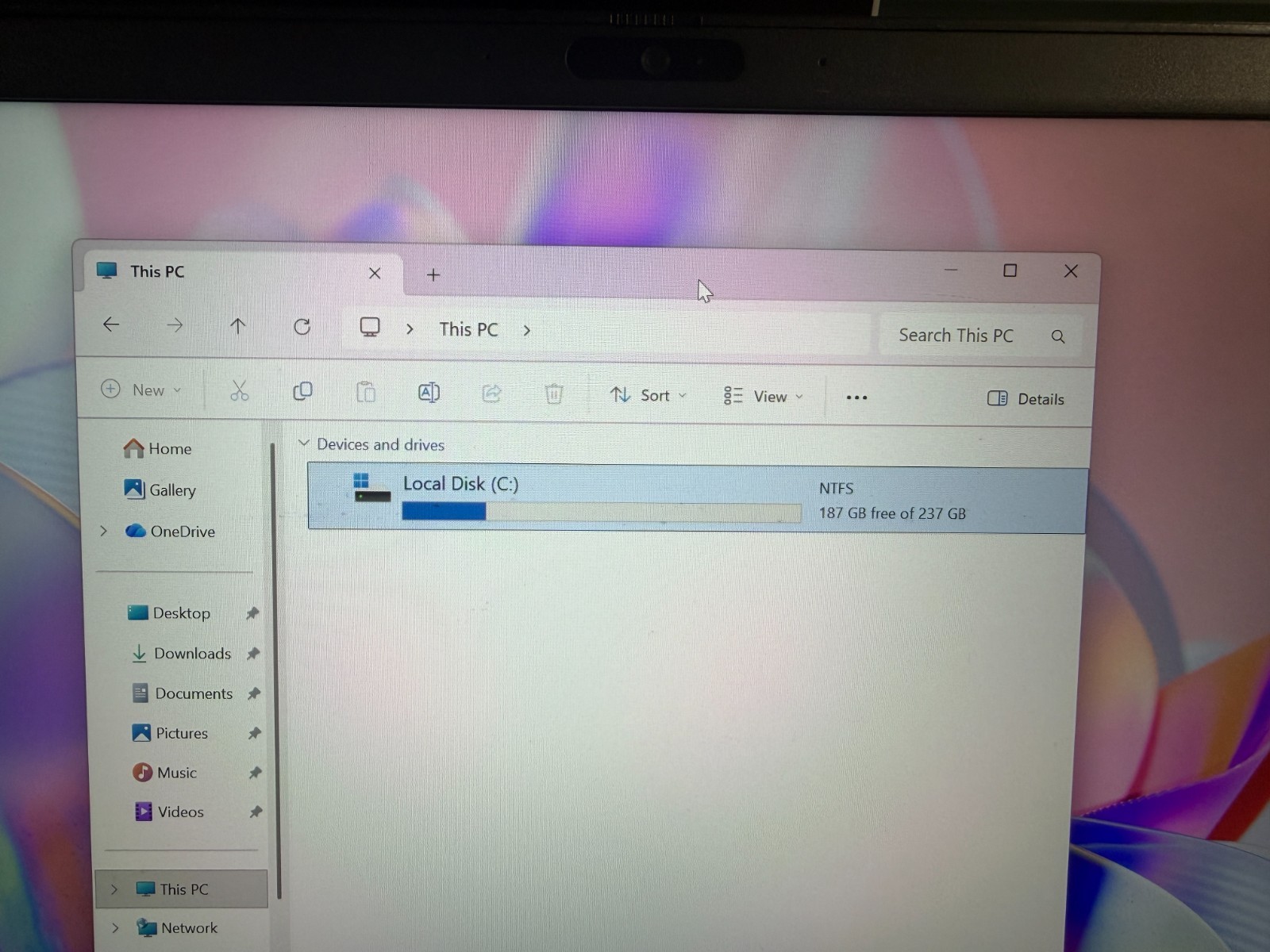Click the pin icon next to Downloads

click(253, 653)
